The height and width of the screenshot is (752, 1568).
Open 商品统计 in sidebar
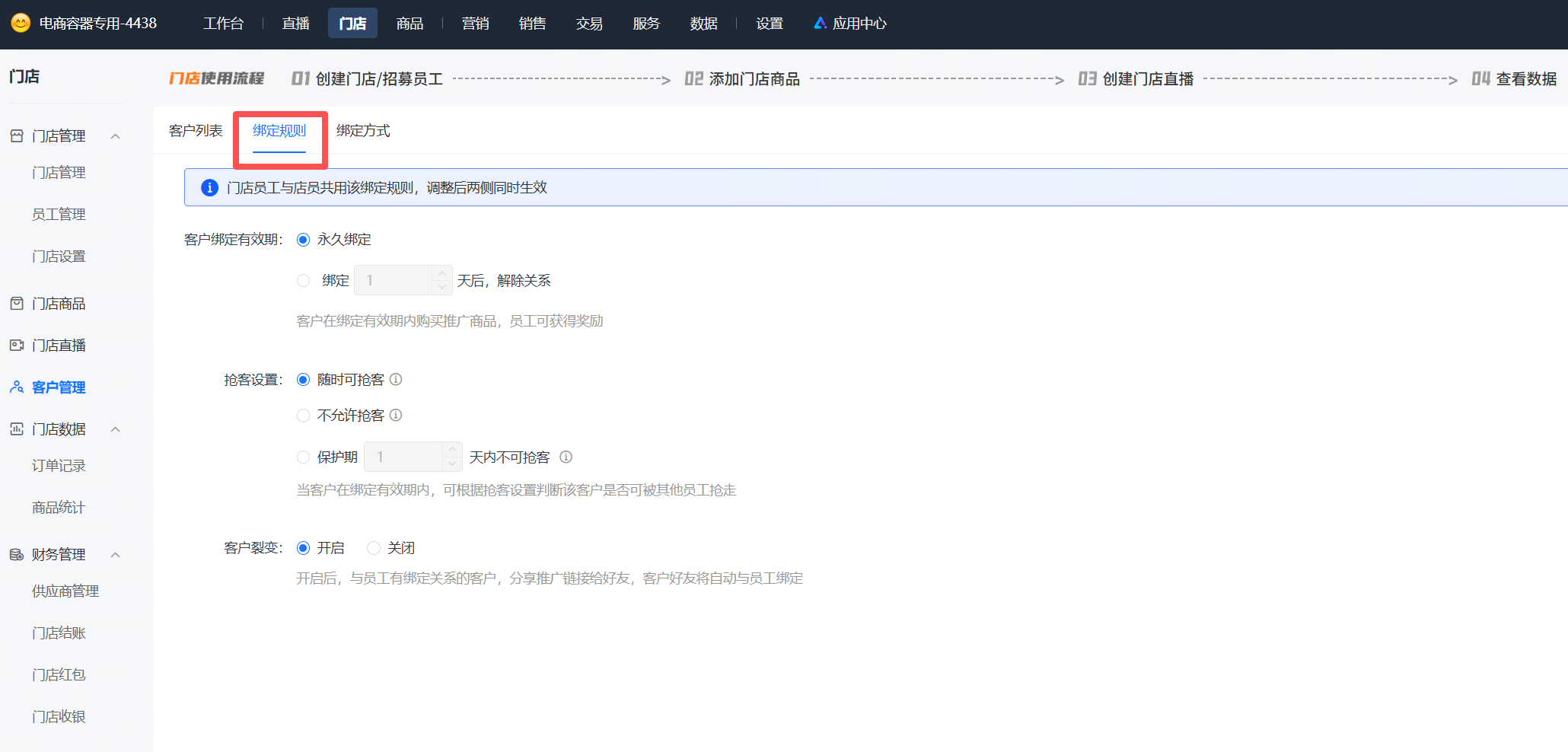59,508
